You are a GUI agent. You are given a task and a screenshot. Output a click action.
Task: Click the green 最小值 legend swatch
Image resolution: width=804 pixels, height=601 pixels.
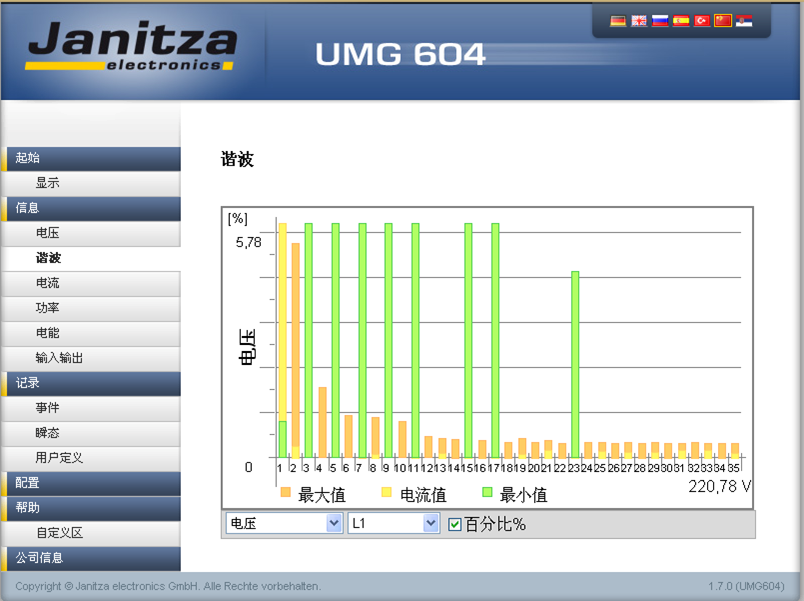(488, 493)
